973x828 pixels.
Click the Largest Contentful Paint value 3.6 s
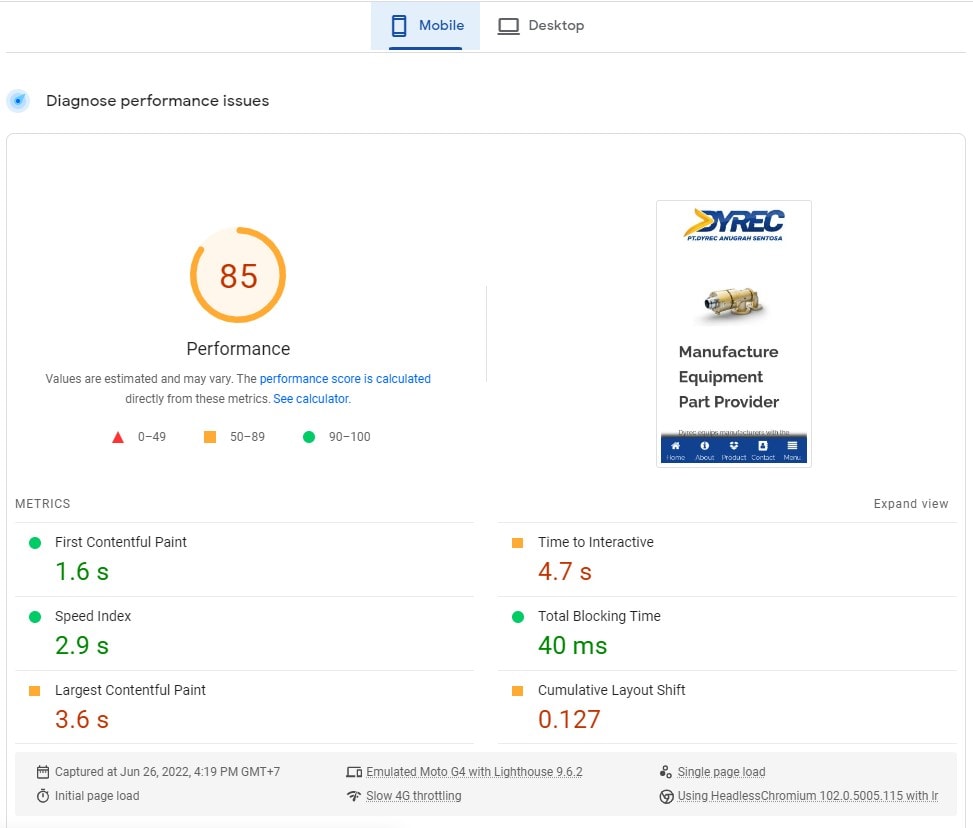(x=81, y=719)
